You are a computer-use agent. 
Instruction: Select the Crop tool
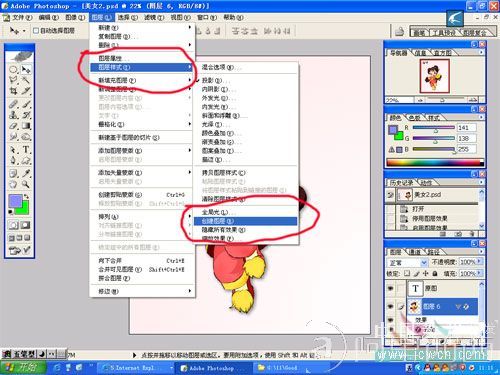click(13, 91)
